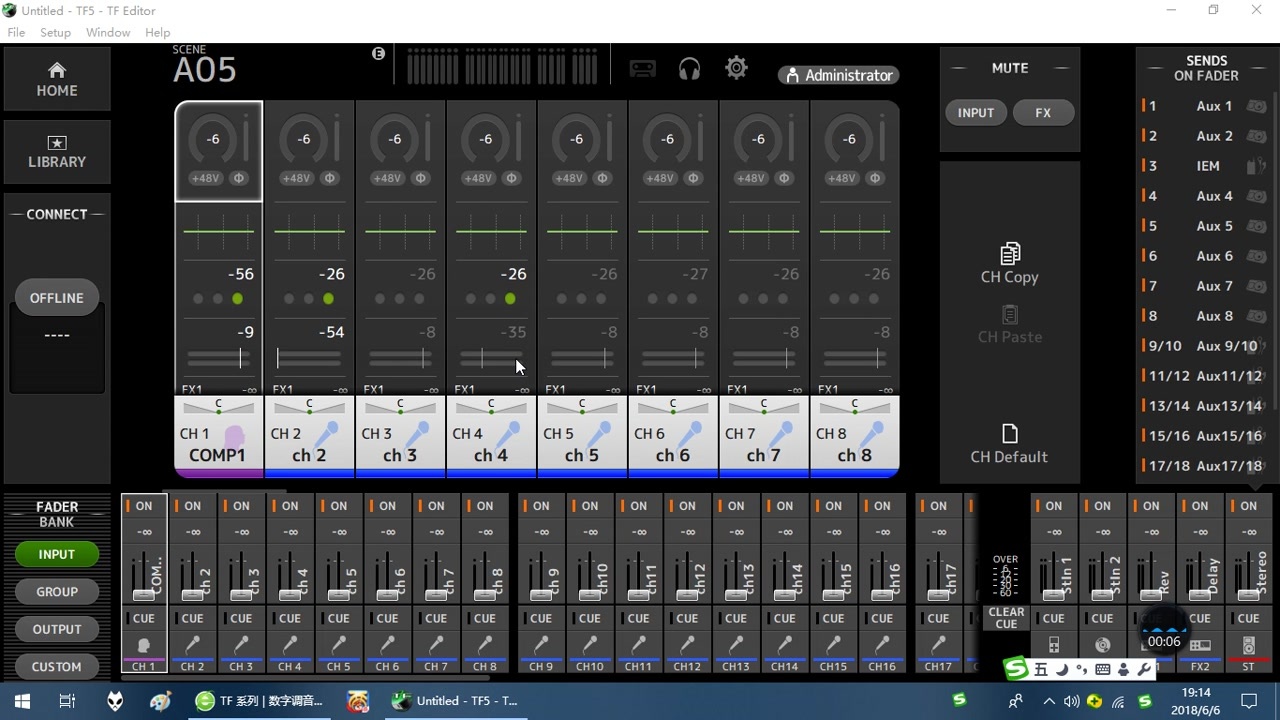Select Aux 9/10 sends on fader
This screenshot has height=720, width=1280.
(1206, 346)
